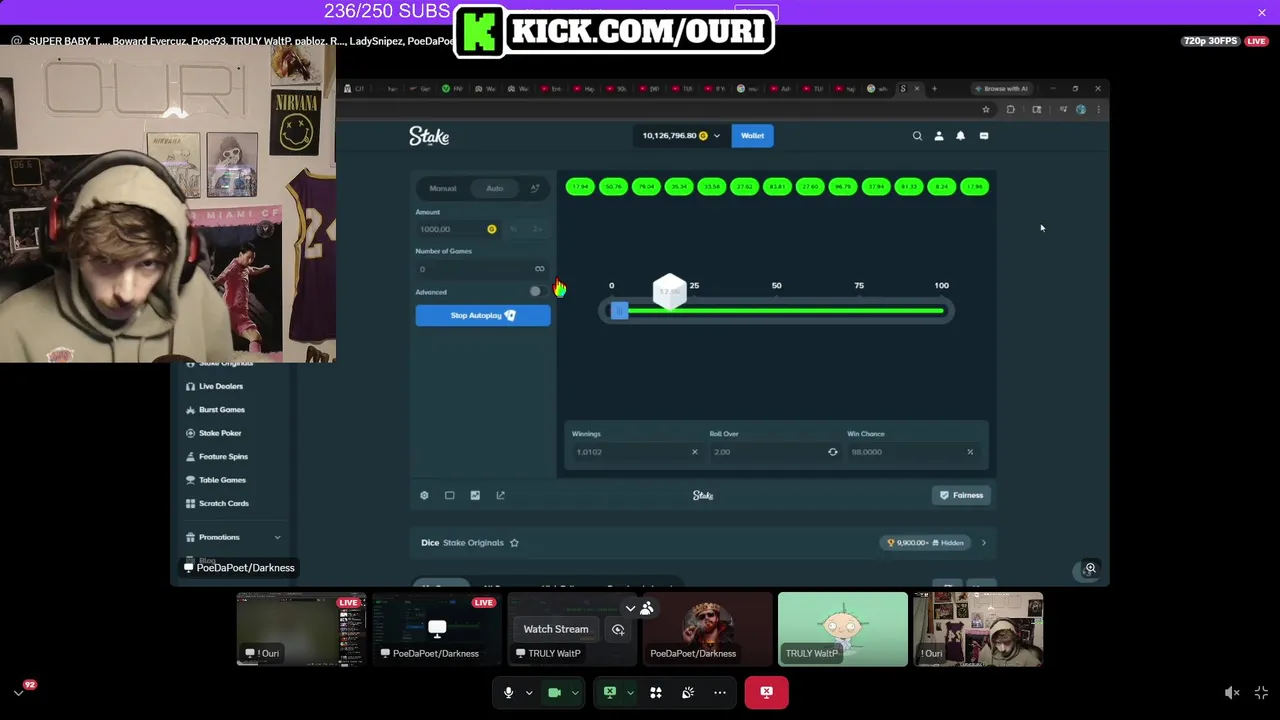
Task: Open call activities icon
Action: pos(656,692)
